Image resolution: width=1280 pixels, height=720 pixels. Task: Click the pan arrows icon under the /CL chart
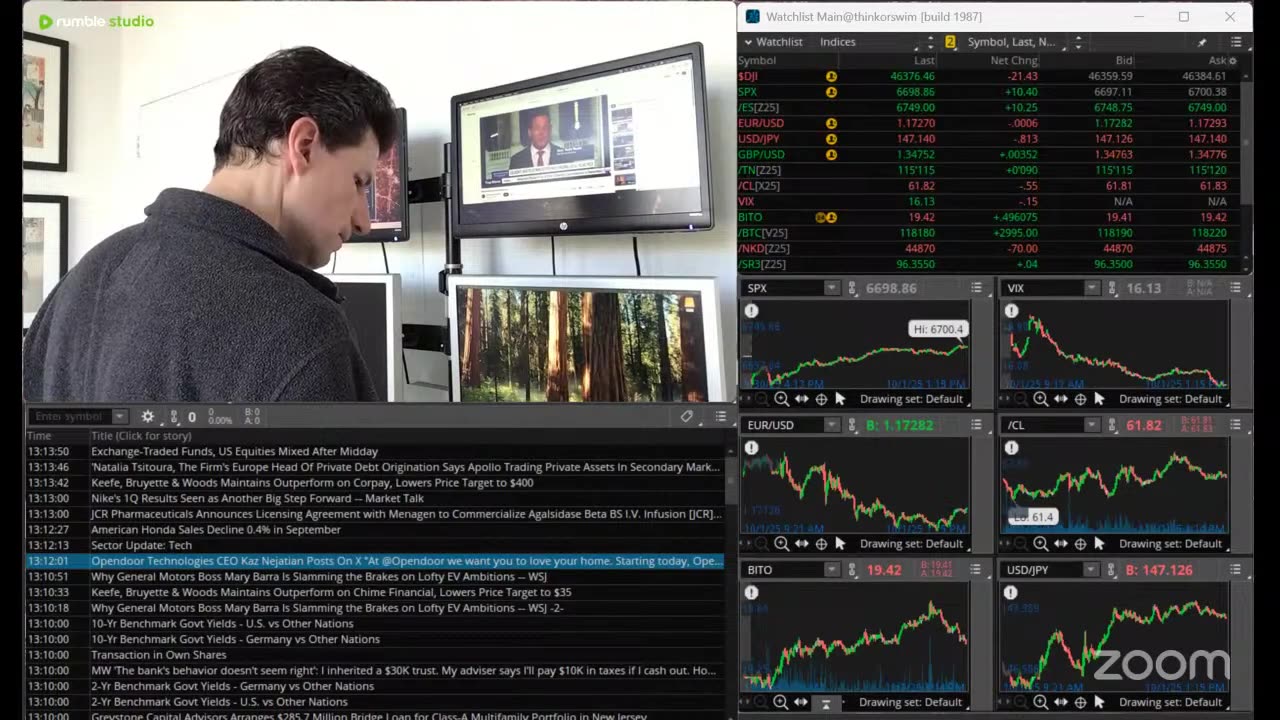click(1060, 544)
